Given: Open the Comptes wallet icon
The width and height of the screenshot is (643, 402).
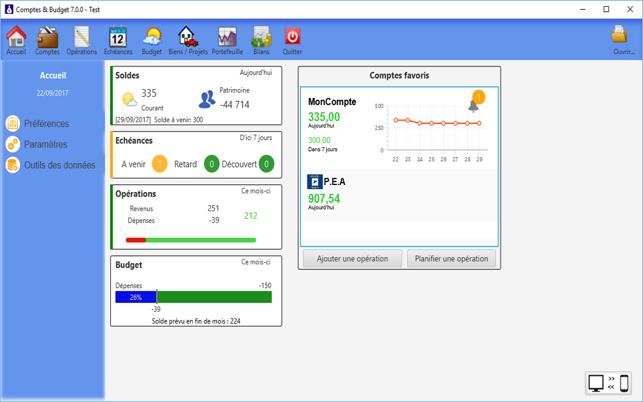Looking at the screenshot, I should click(x=47, y=37).
